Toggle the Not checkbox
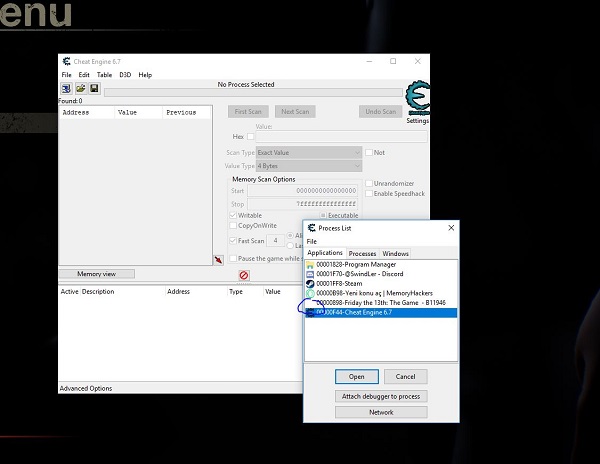The image size is (600, 464). coord(369,153)
